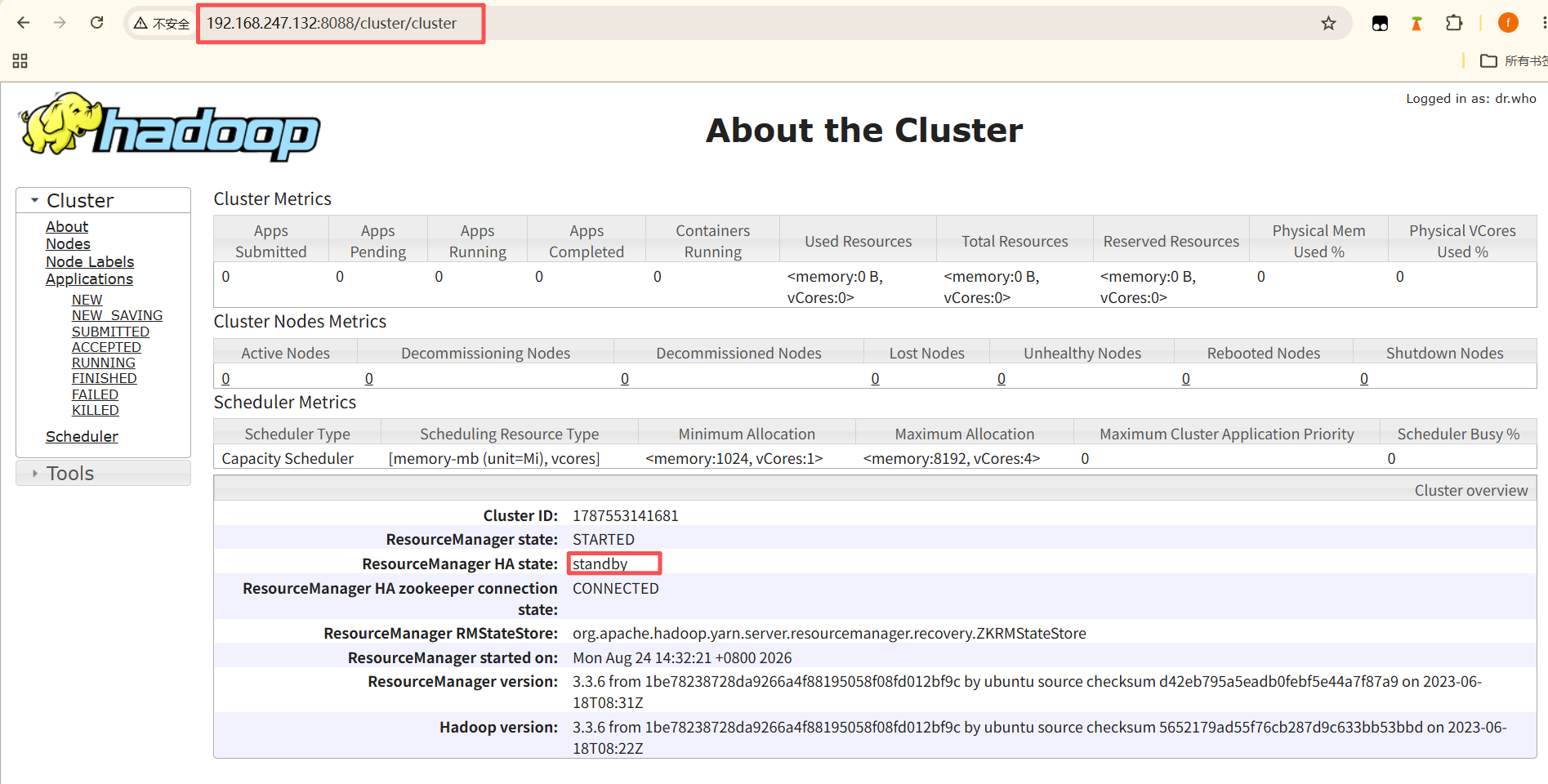Open the apps grid icon in bookmarks bar
The image size is (1548, 784).
(20, 60)
